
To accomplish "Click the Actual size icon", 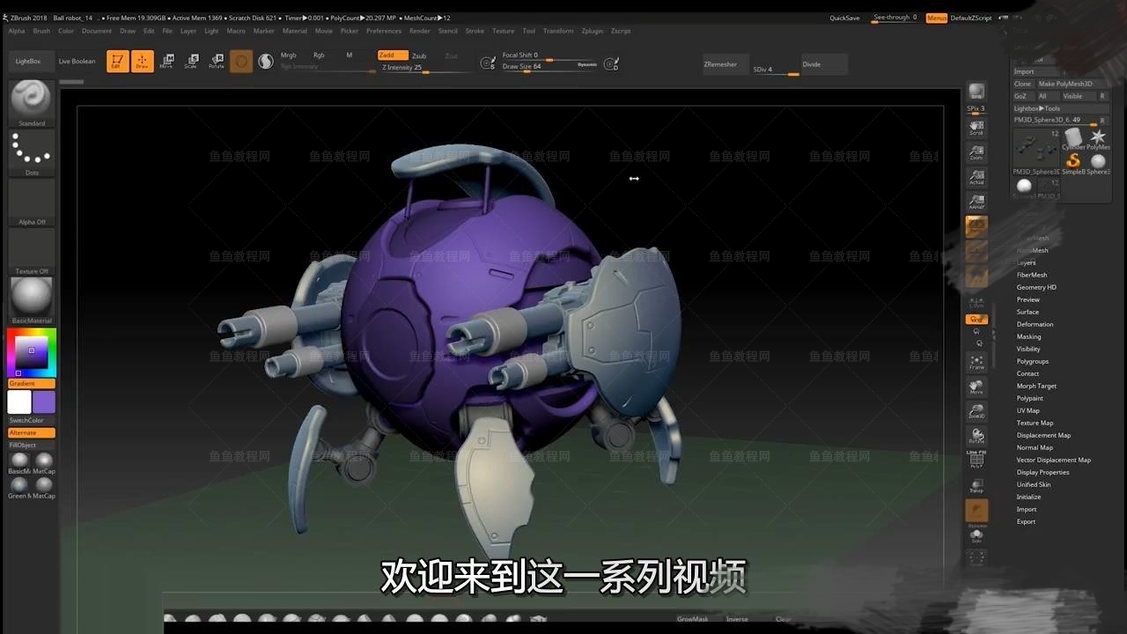I will [976, 177].
